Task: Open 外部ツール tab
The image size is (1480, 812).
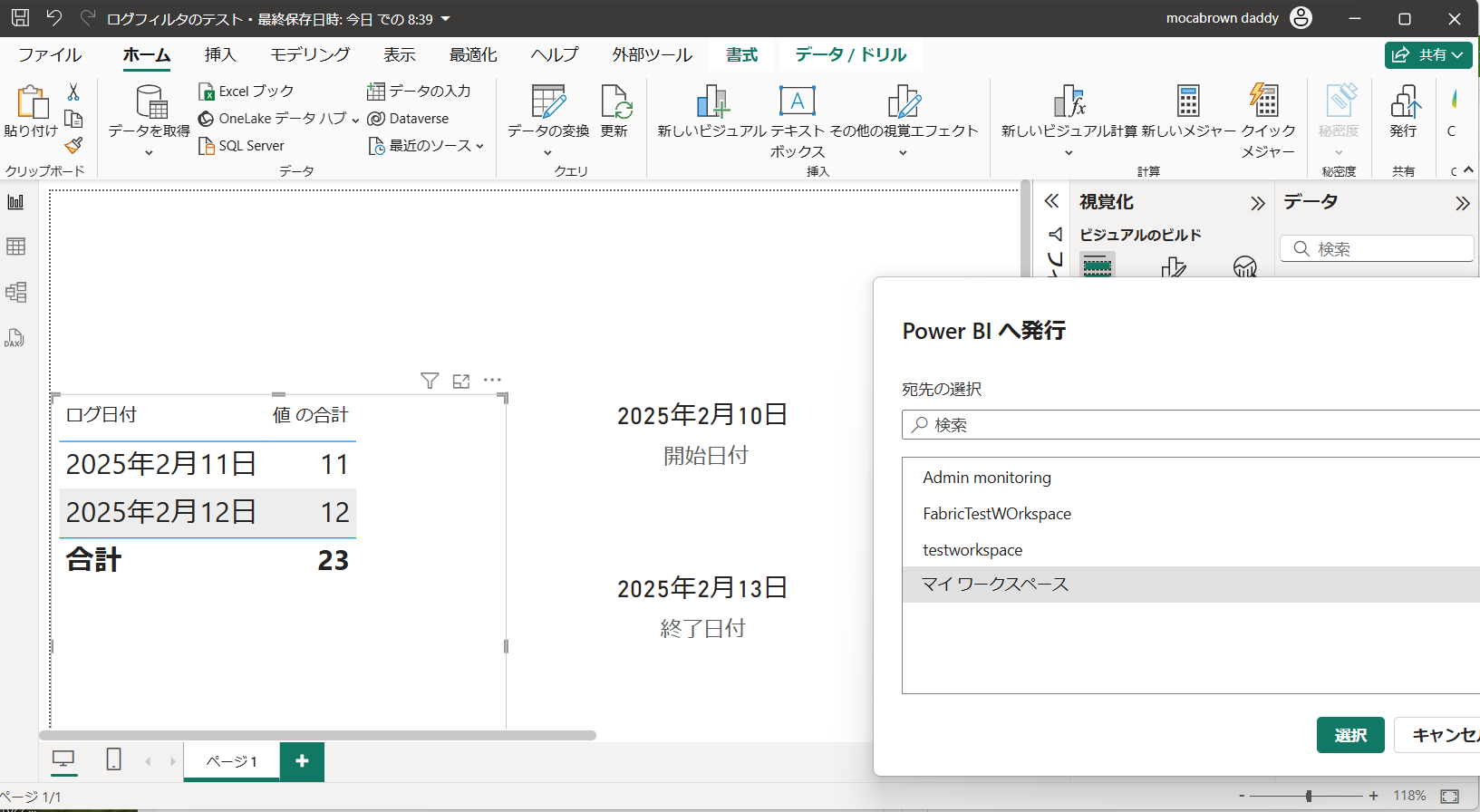Action: [652, 54]
